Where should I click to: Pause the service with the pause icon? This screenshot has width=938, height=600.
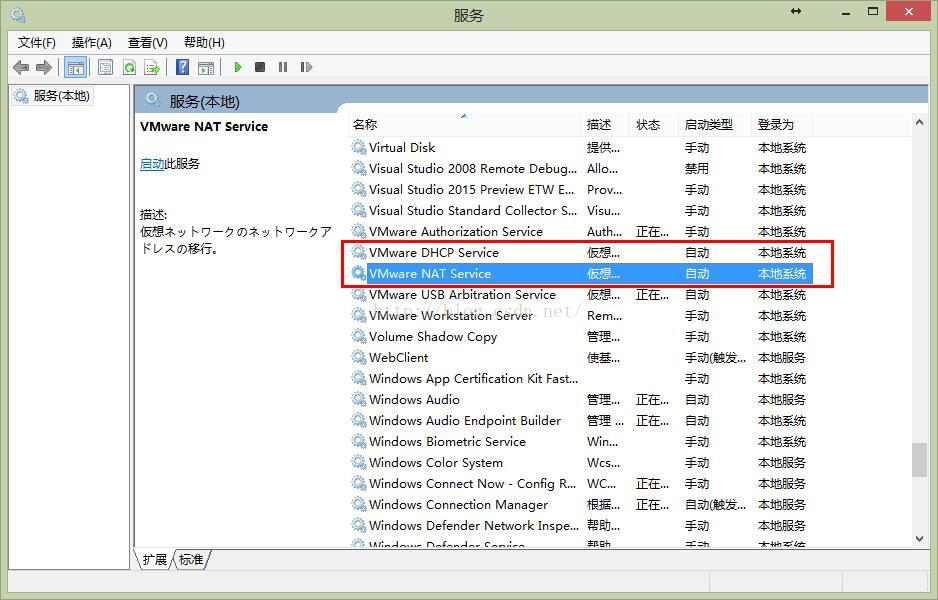coord(283,67)
